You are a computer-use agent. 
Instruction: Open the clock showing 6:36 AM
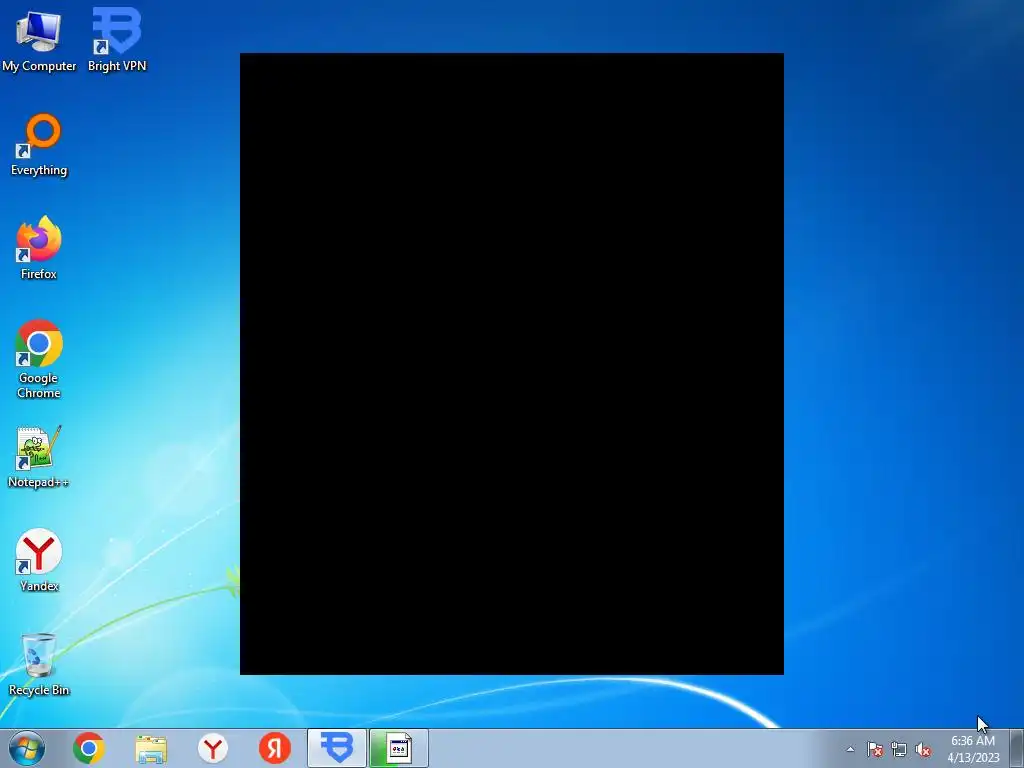coord(973,749)
